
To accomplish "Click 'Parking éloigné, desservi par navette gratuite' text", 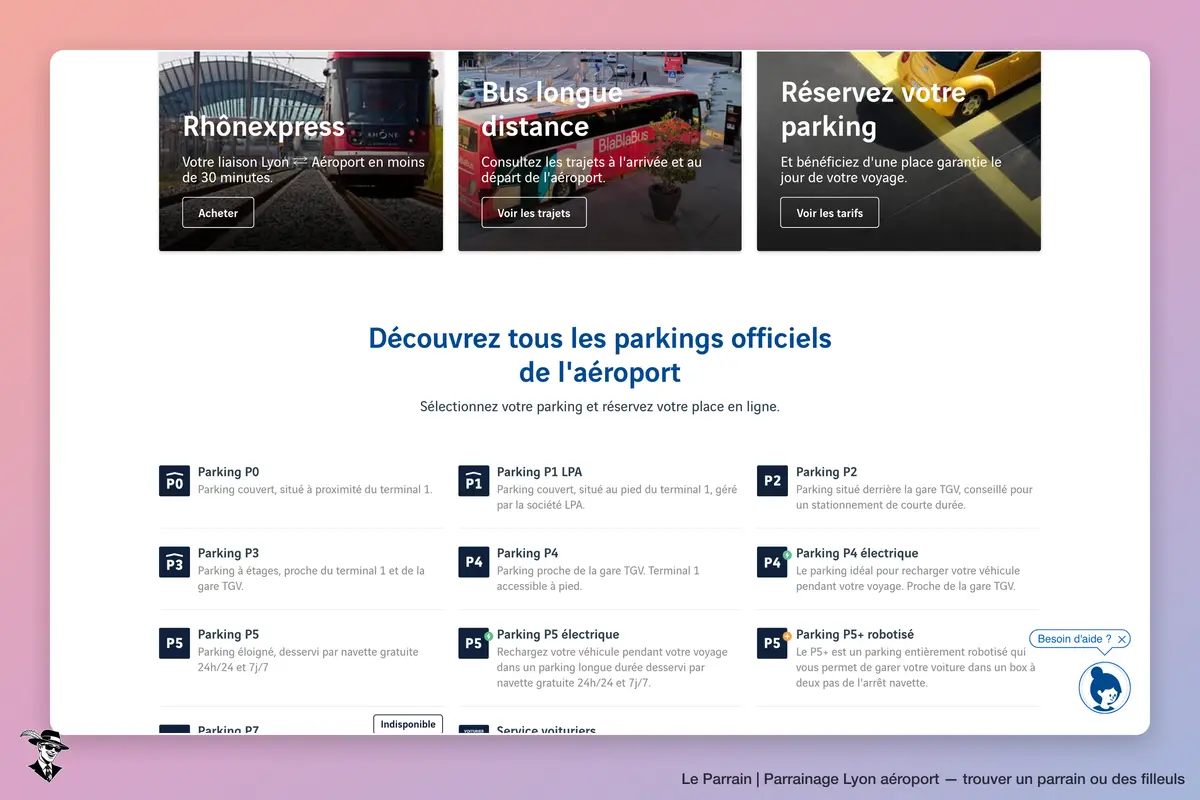I will point(308,660).
